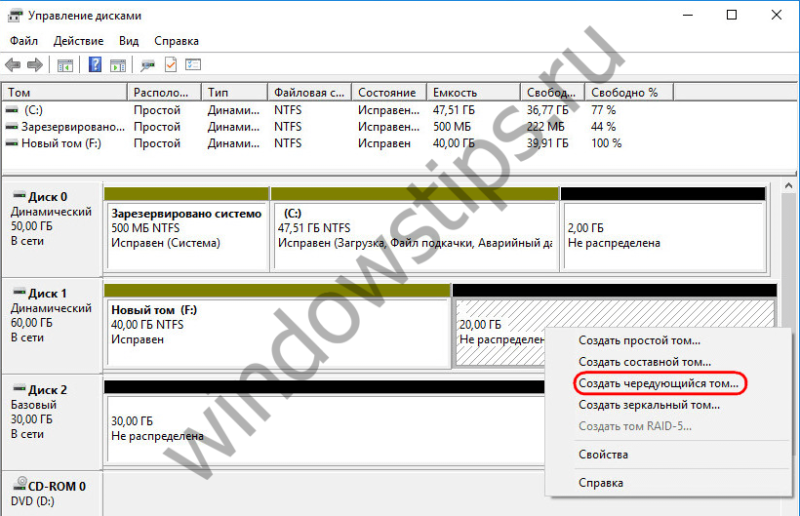Click the show/hide action pane icon
The width and height of the screenshot is (800, 516).
(118, 66)
